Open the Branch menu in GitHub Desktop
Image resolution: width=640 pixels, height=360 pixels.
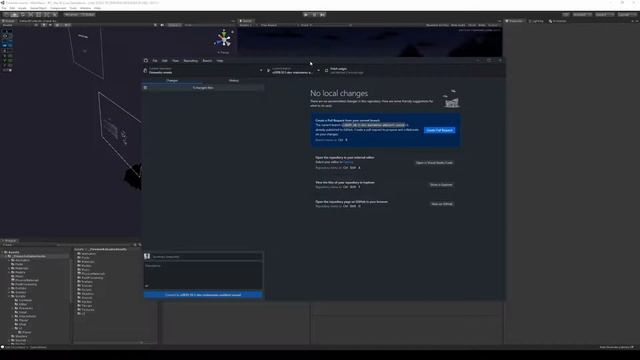point(207,61)
